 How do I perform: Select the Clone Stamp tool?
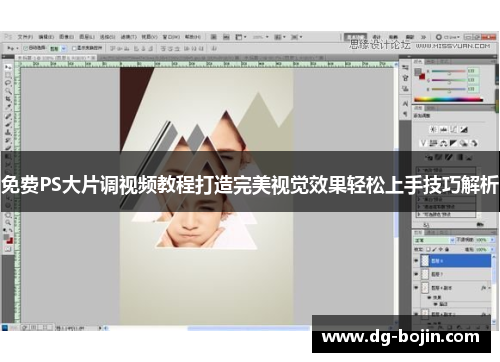pos(8,132)
